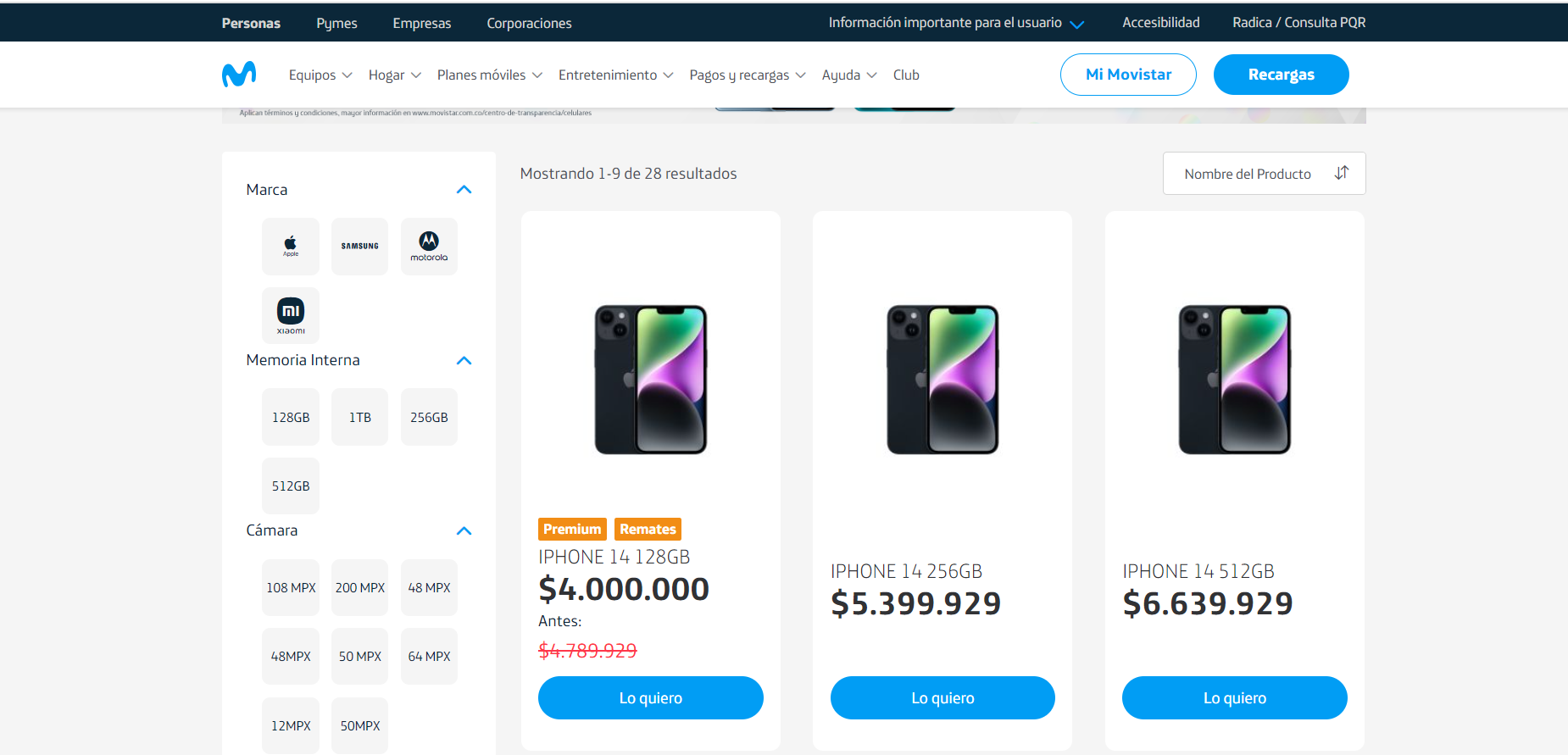Click the Recargas button

[1281, 75]
